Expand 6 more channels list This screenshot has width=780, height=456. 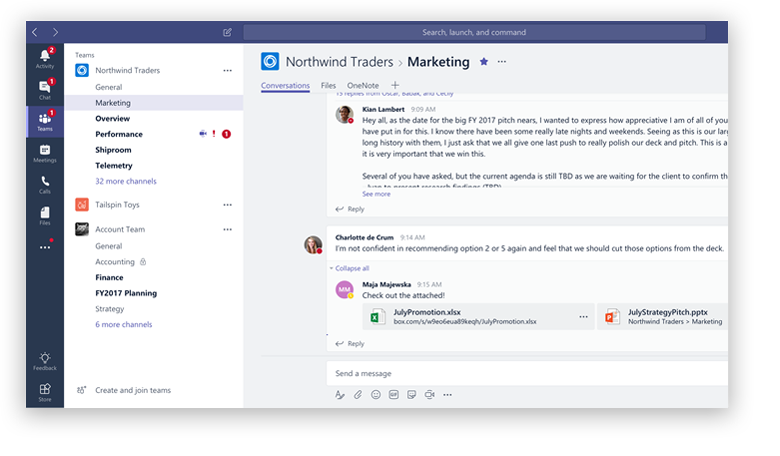(x=124, y=325)
